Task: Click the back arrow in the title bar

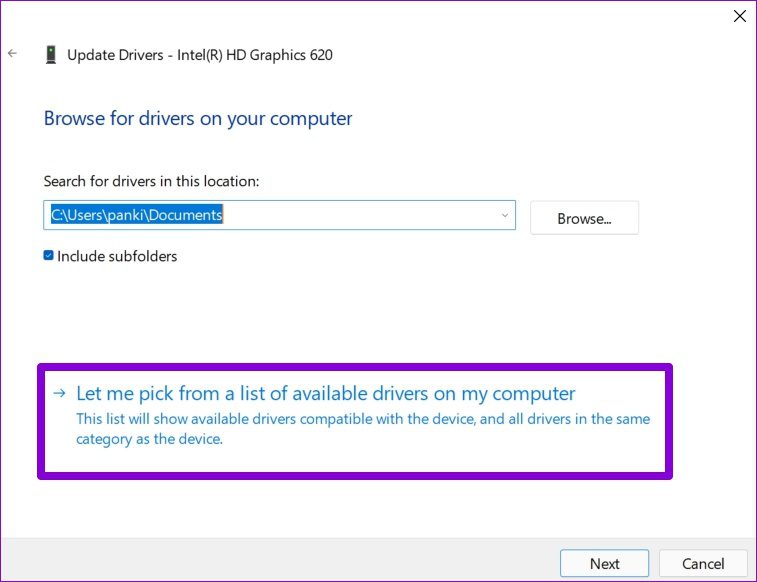Action: [x=12, y=54]
